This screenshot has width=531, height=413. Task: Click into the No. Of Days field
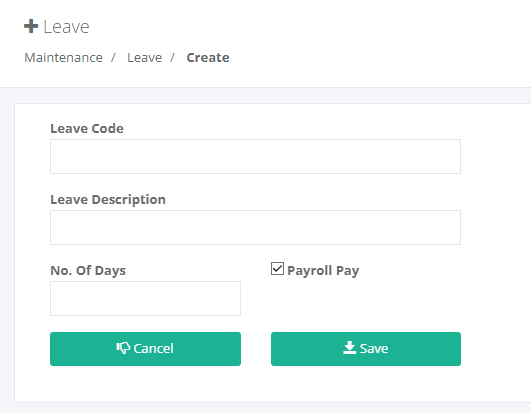[145, 299]
